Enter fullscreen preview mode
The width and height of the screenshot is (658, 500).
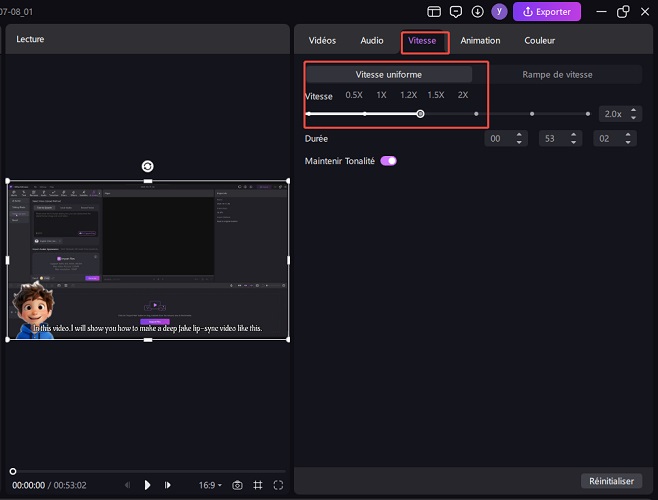[278, 485]
